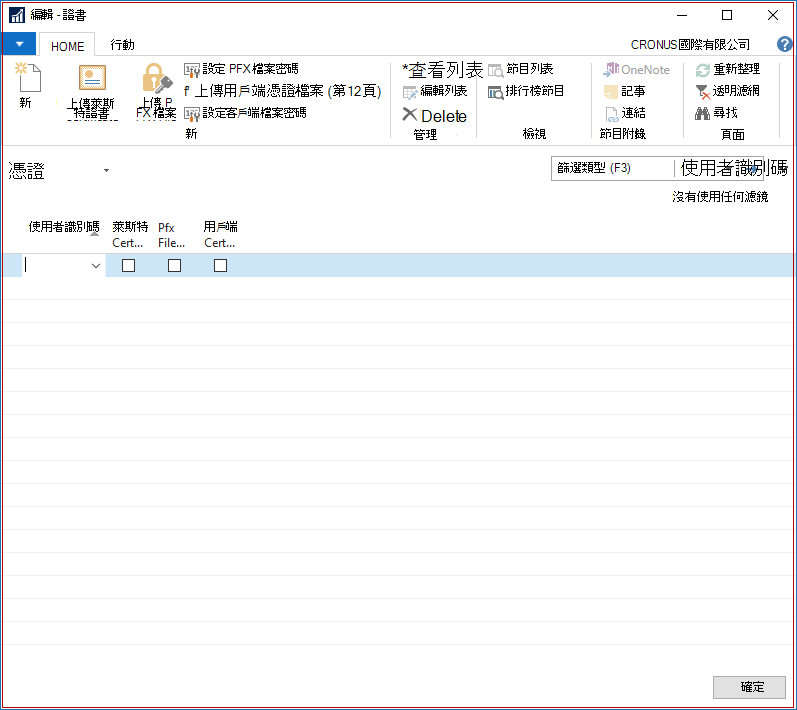Click 尋找 binoculars icon

[702, 113]
